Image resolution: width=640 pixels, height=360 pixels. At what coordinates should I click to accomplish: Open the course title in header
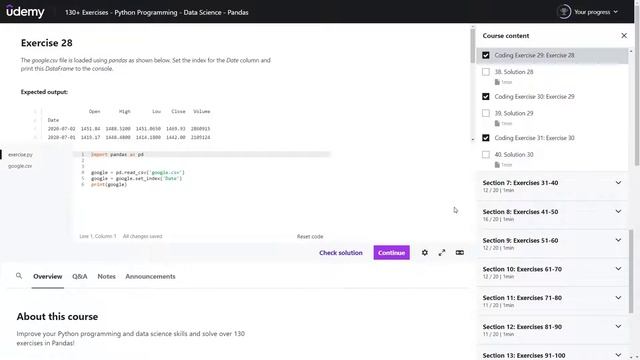point(157,12)
